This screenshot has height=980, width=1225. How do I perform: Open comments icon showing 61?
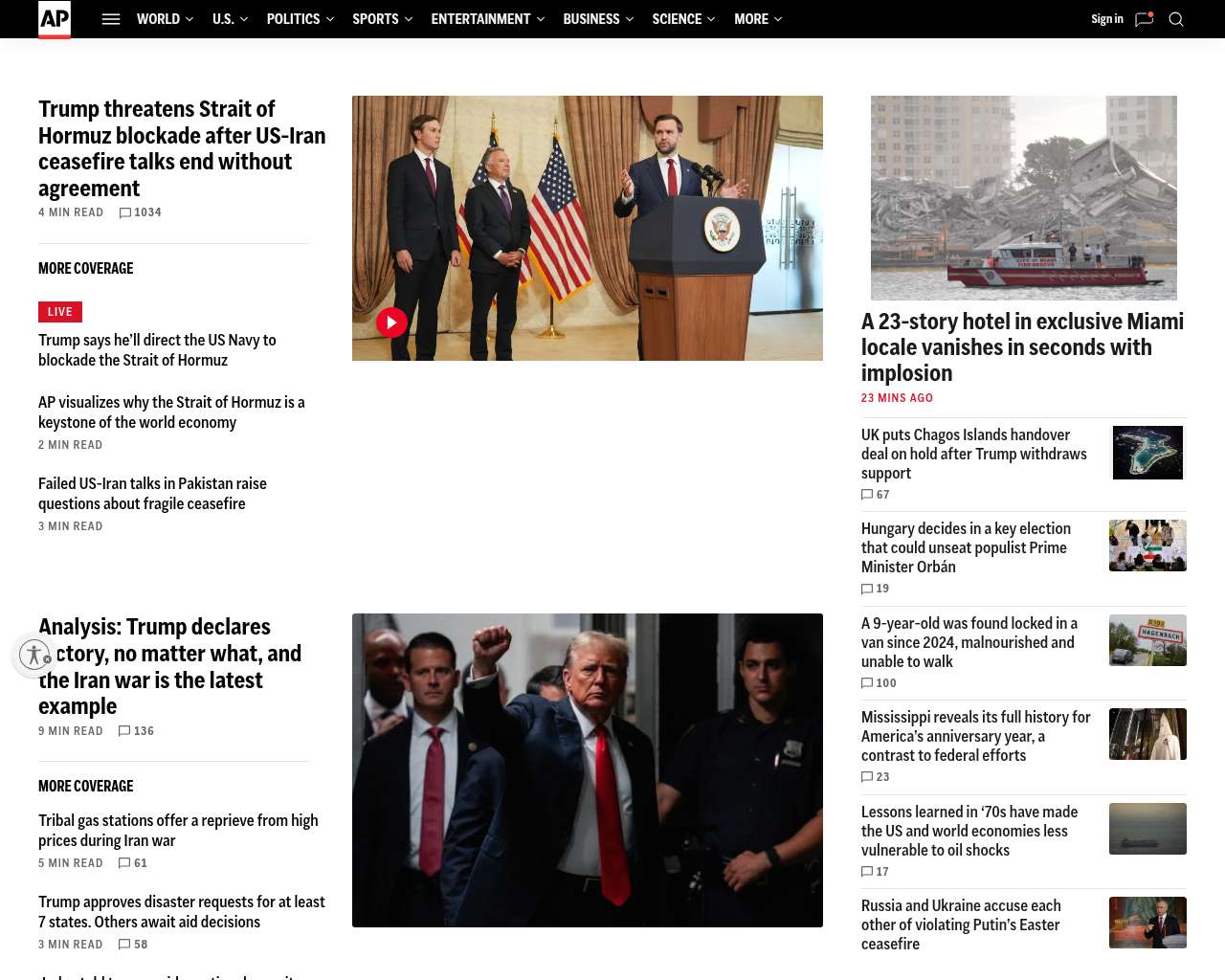[x=124, y=863]
